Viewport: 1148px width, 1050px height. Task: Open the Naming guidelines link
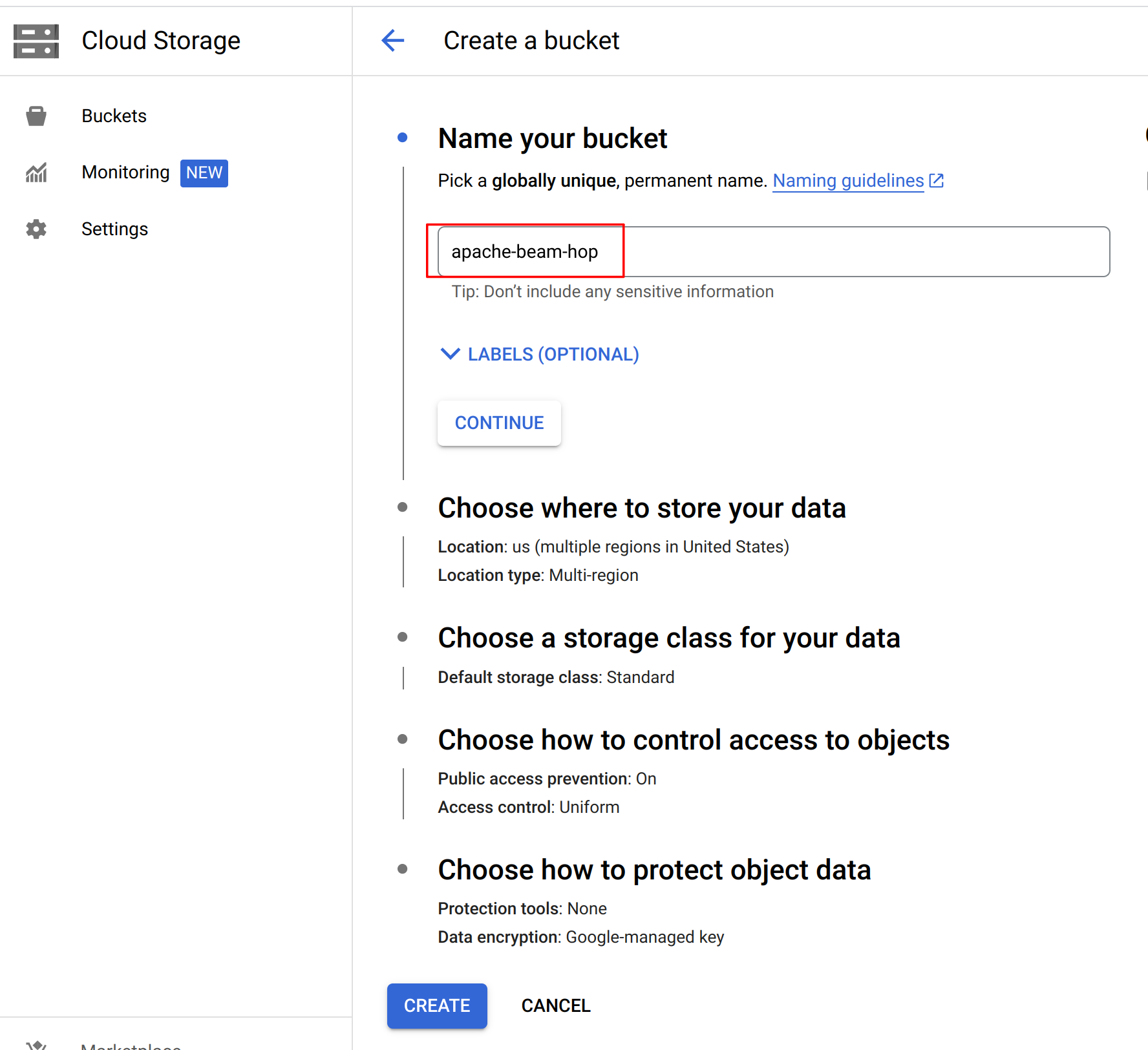(848, 181)
